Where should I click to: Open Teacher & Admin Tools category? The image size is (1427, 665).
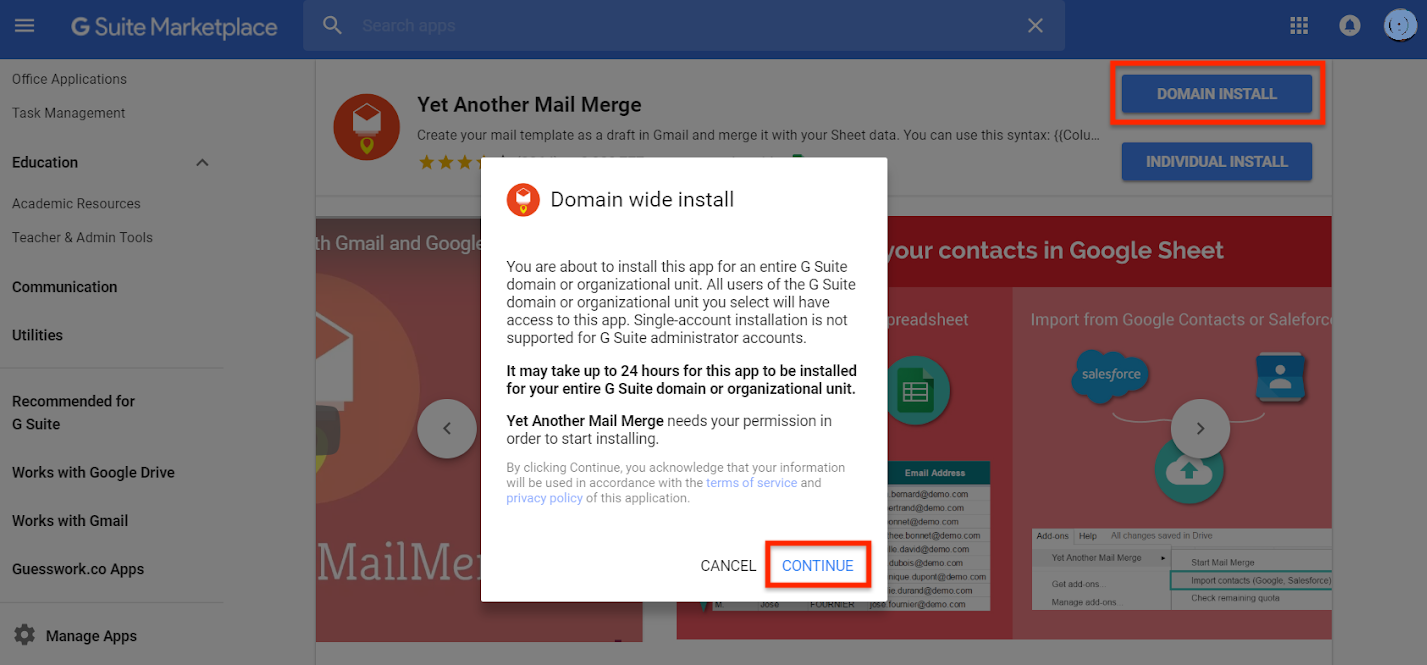tap(82, 237)
